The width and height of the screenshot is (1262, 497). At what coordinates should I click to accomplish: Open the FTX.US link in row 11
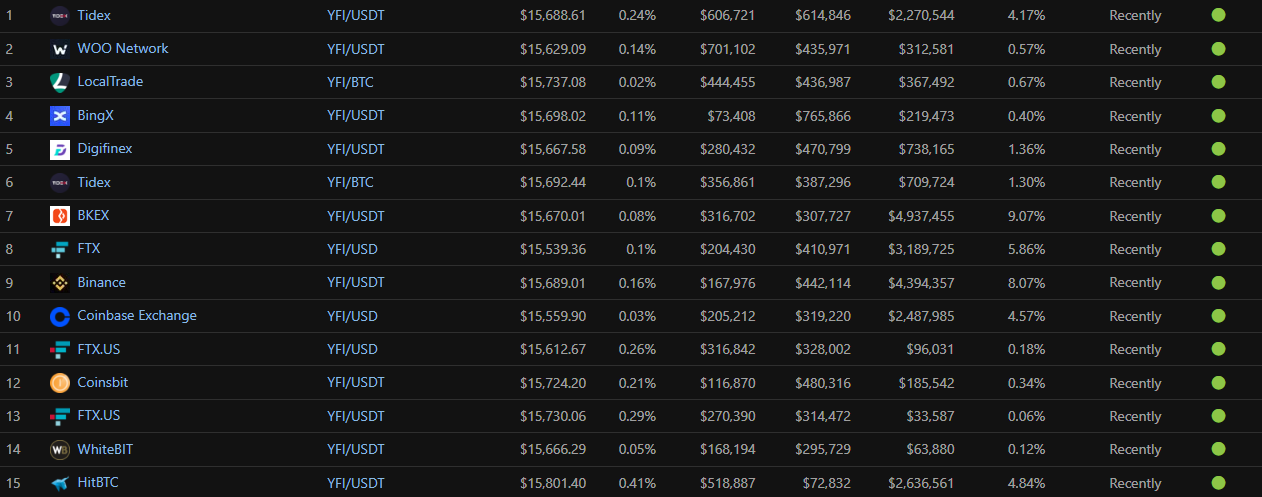tap(99, 349)
